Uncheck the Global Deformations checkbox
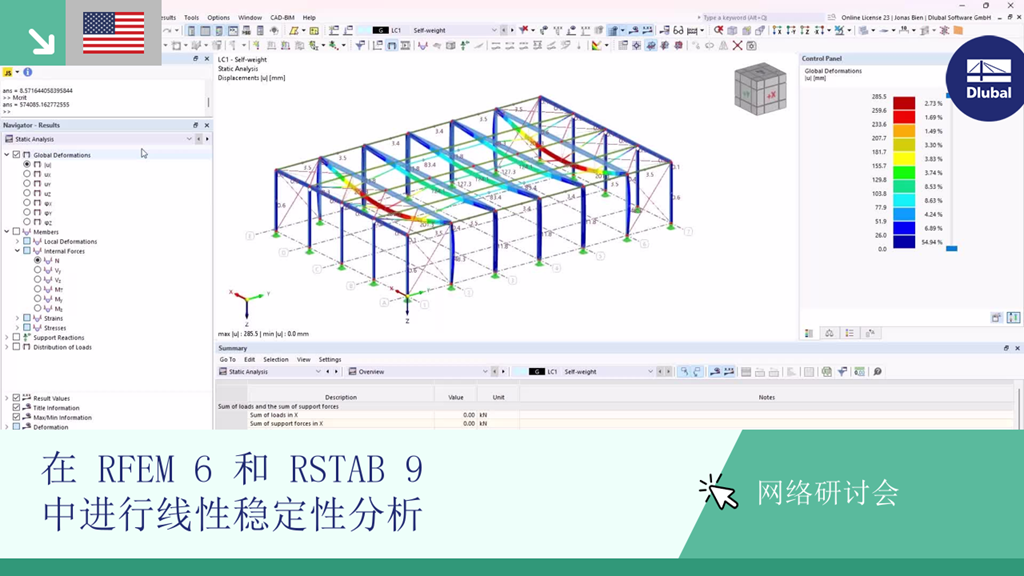The width and height of the screenshot is (1024, 576). coord(16,155)
